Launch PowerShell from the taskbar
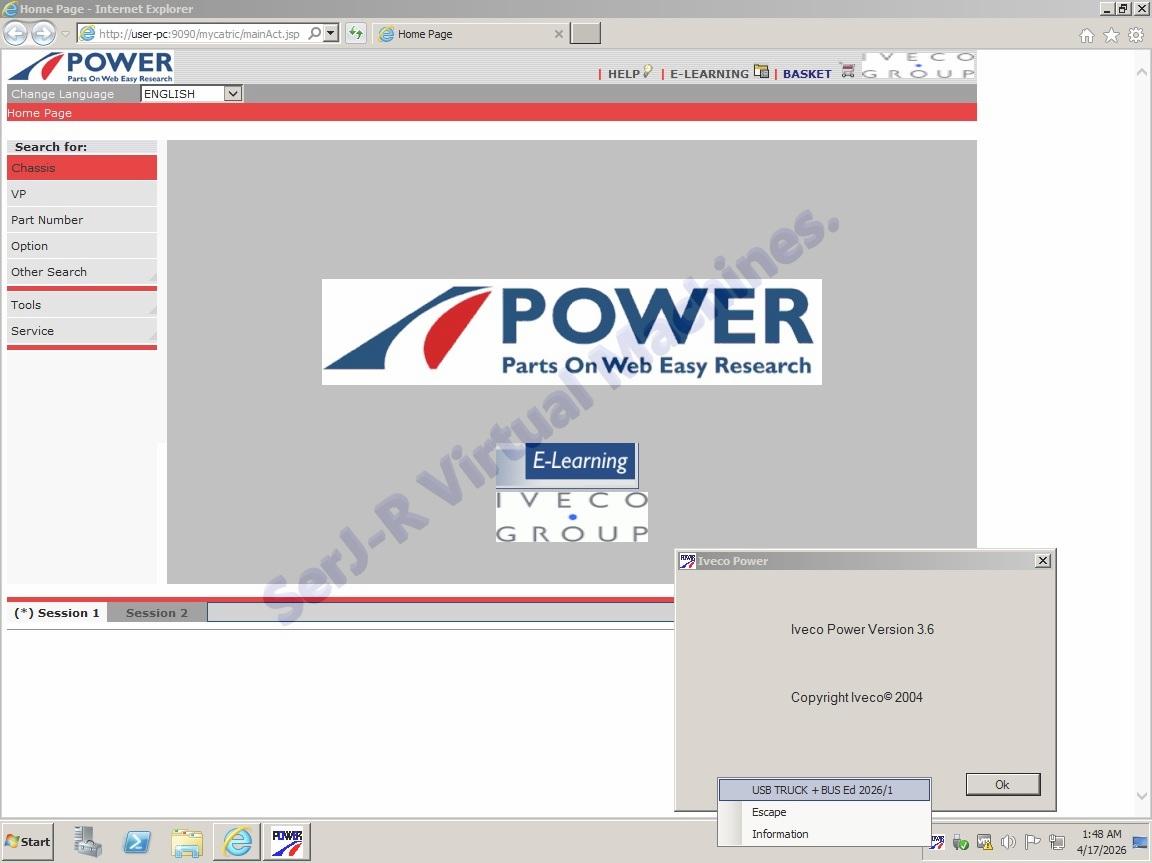The image size is (1152, 863). 137,842
